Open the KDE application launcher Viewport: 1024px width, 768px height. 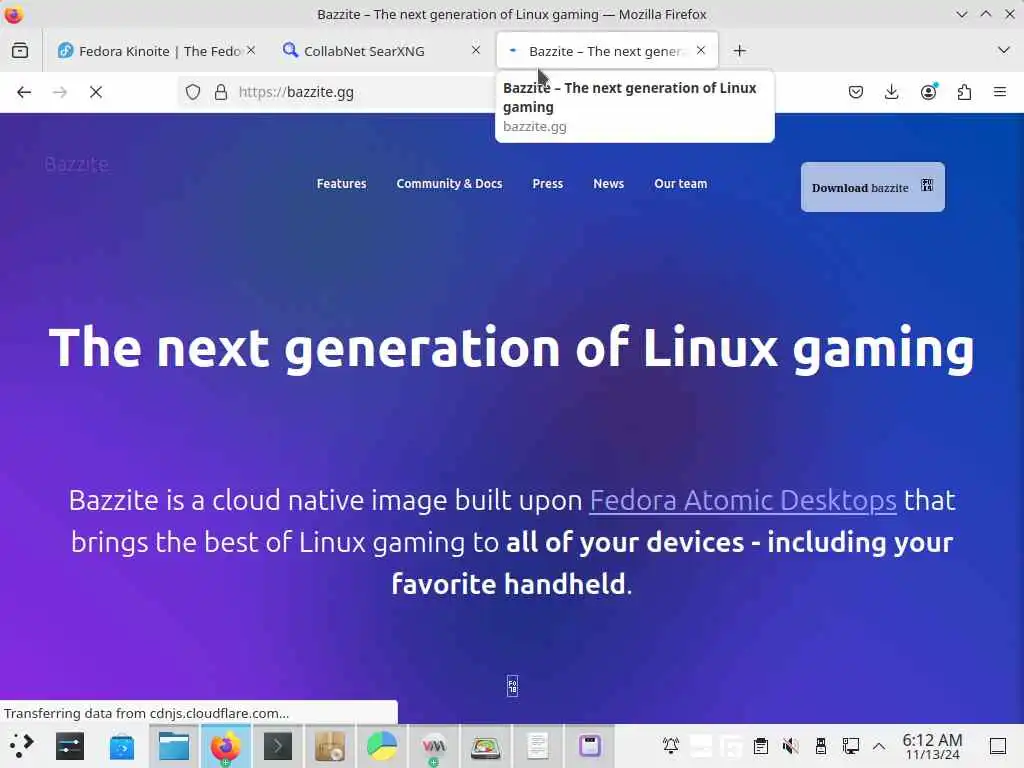(x=21, y=746)
